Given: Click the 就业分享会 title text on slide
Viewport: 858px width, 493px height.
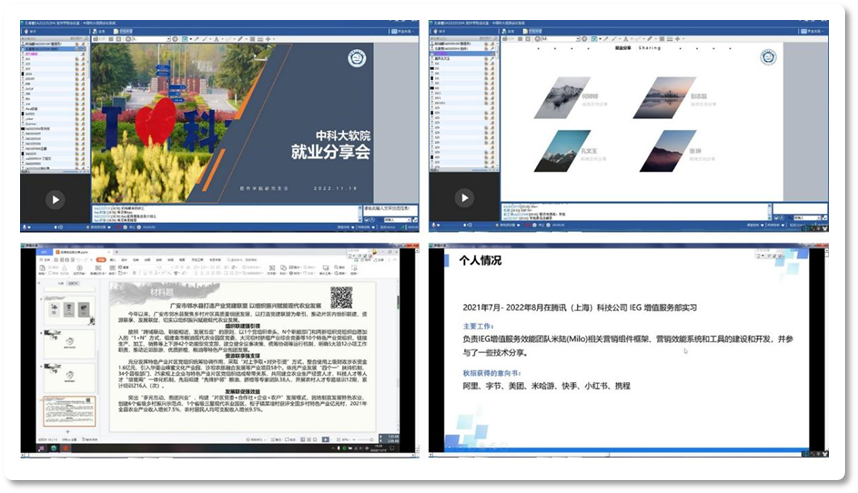Looking at the screenshot, I should point(329,153).
